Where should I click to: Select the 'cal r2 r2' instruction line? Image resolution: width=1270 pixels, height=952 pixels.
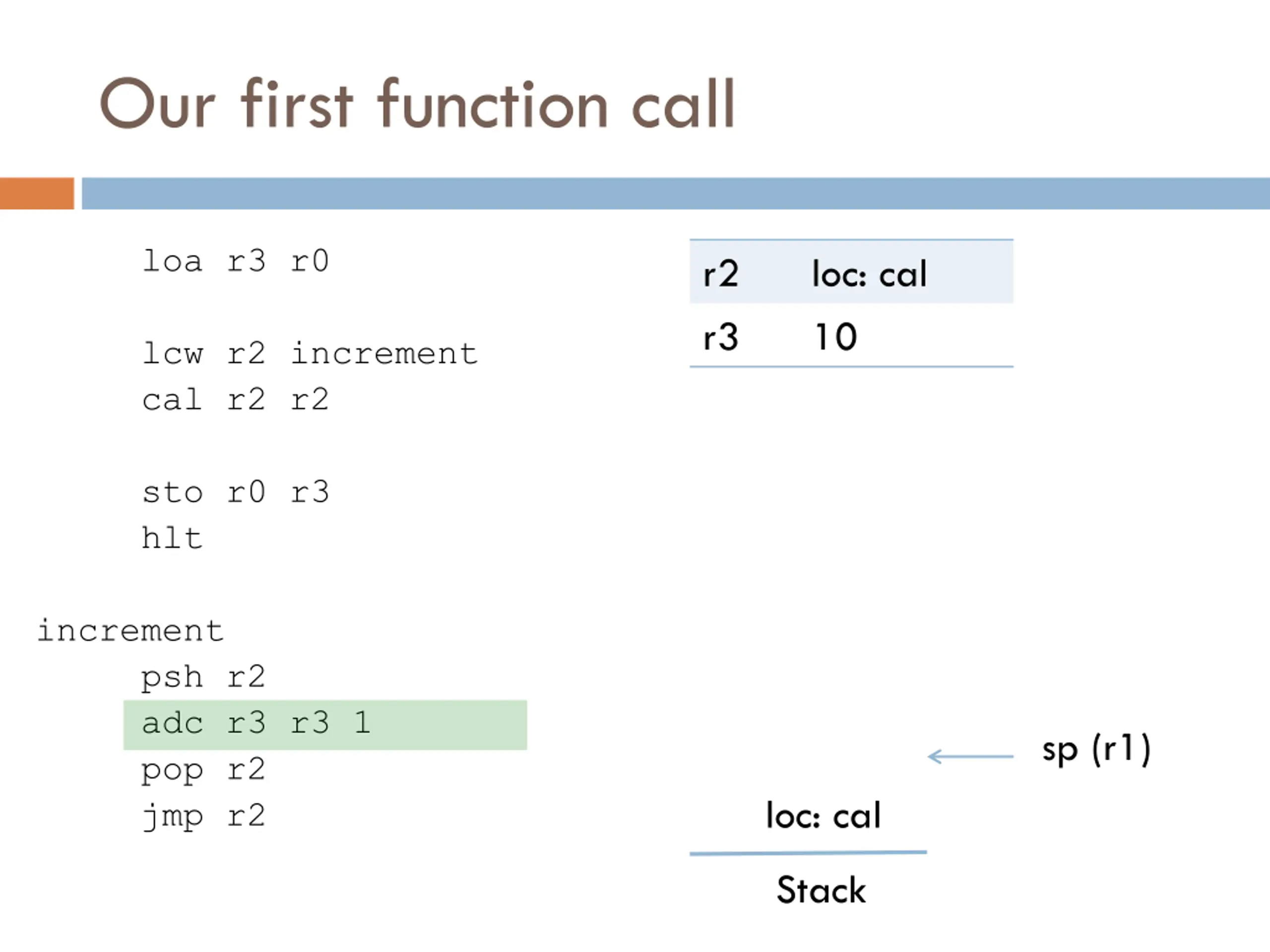[x=236, y=400]
